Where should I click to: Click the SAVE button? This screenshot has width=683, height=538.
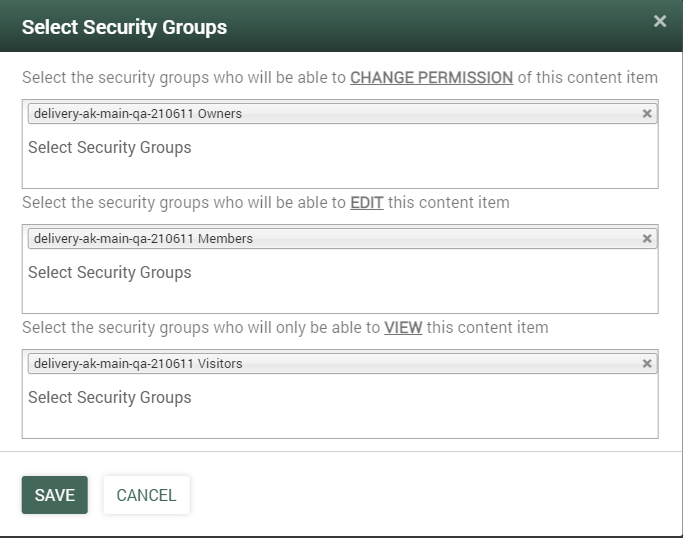[x=55, y=495]
